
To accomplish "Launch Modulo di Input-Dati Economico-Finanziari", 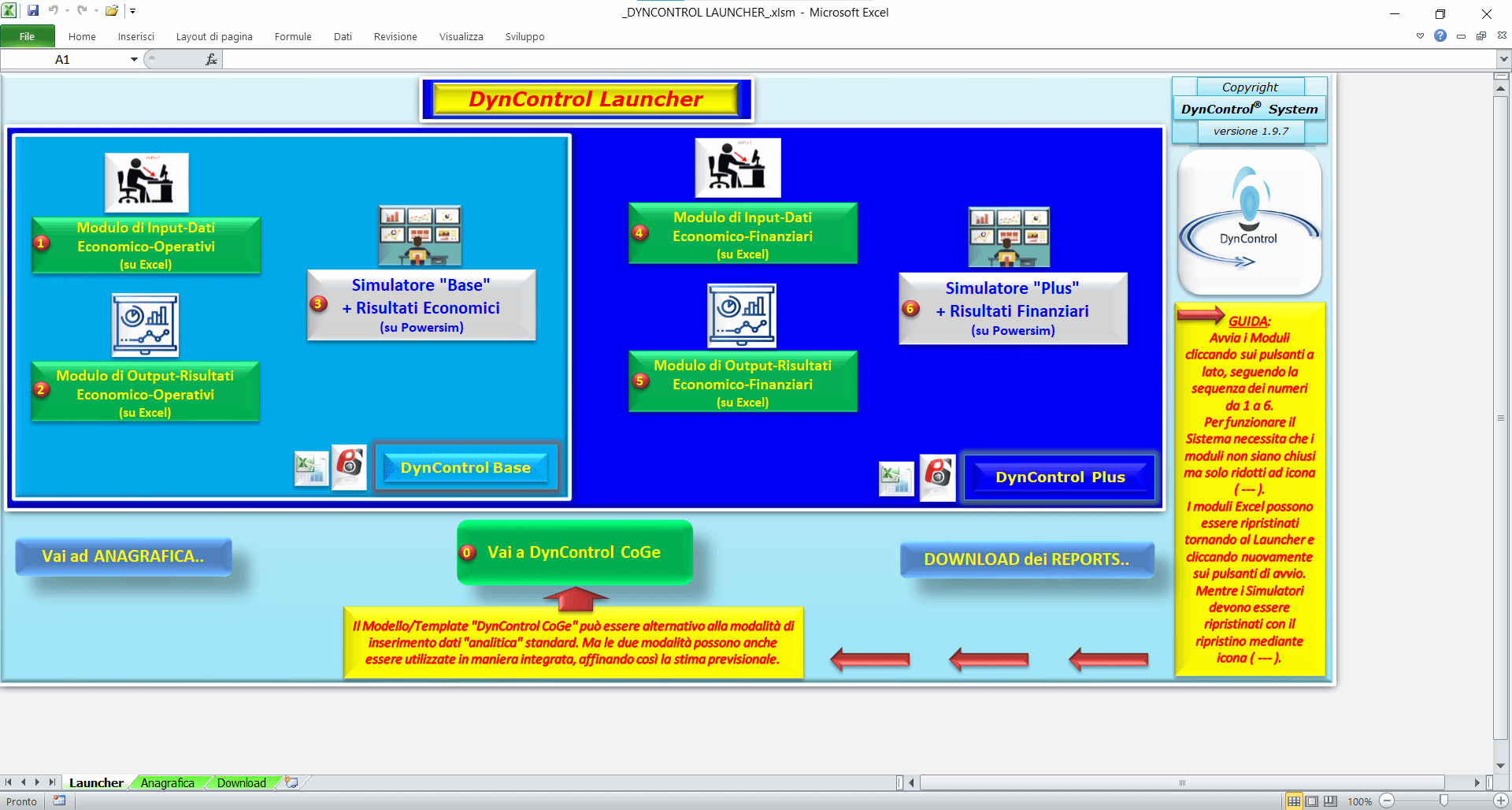I will [x=743, y=234].
